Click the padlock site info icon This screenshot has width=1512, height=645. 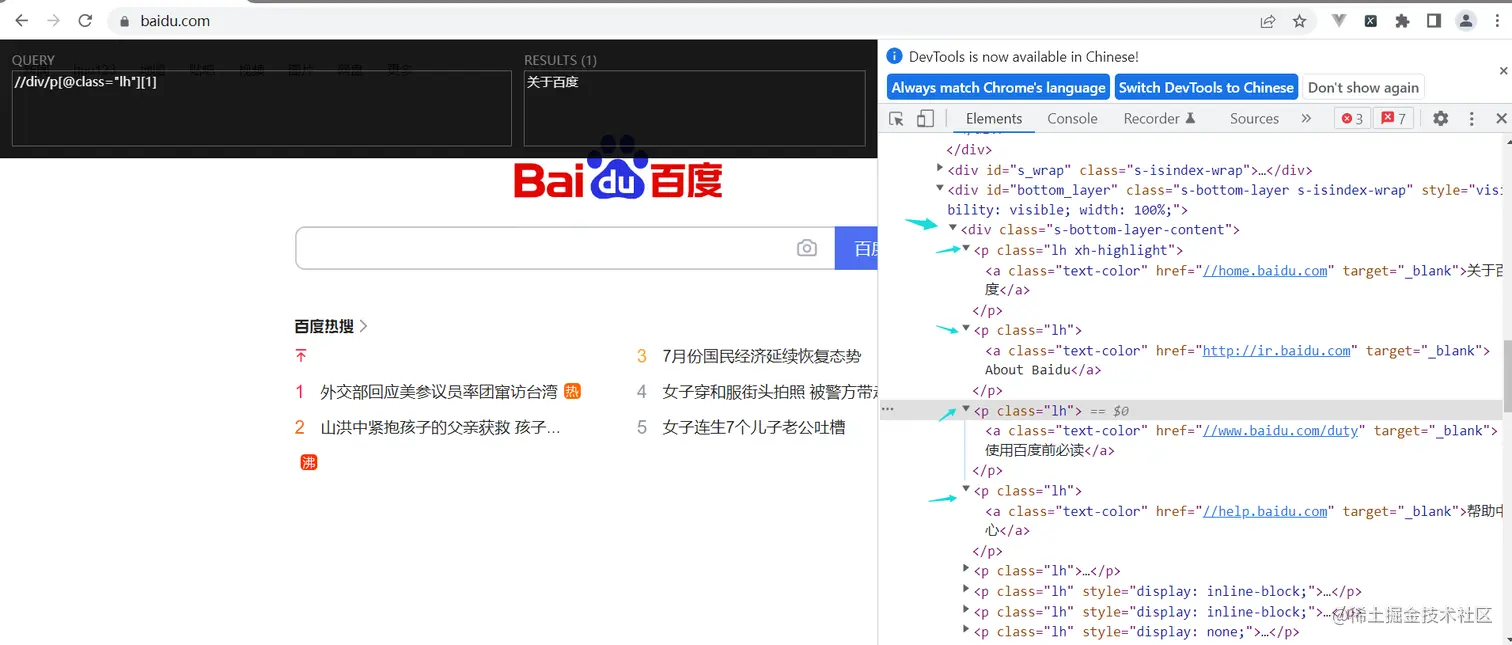(x=125, y=21)
